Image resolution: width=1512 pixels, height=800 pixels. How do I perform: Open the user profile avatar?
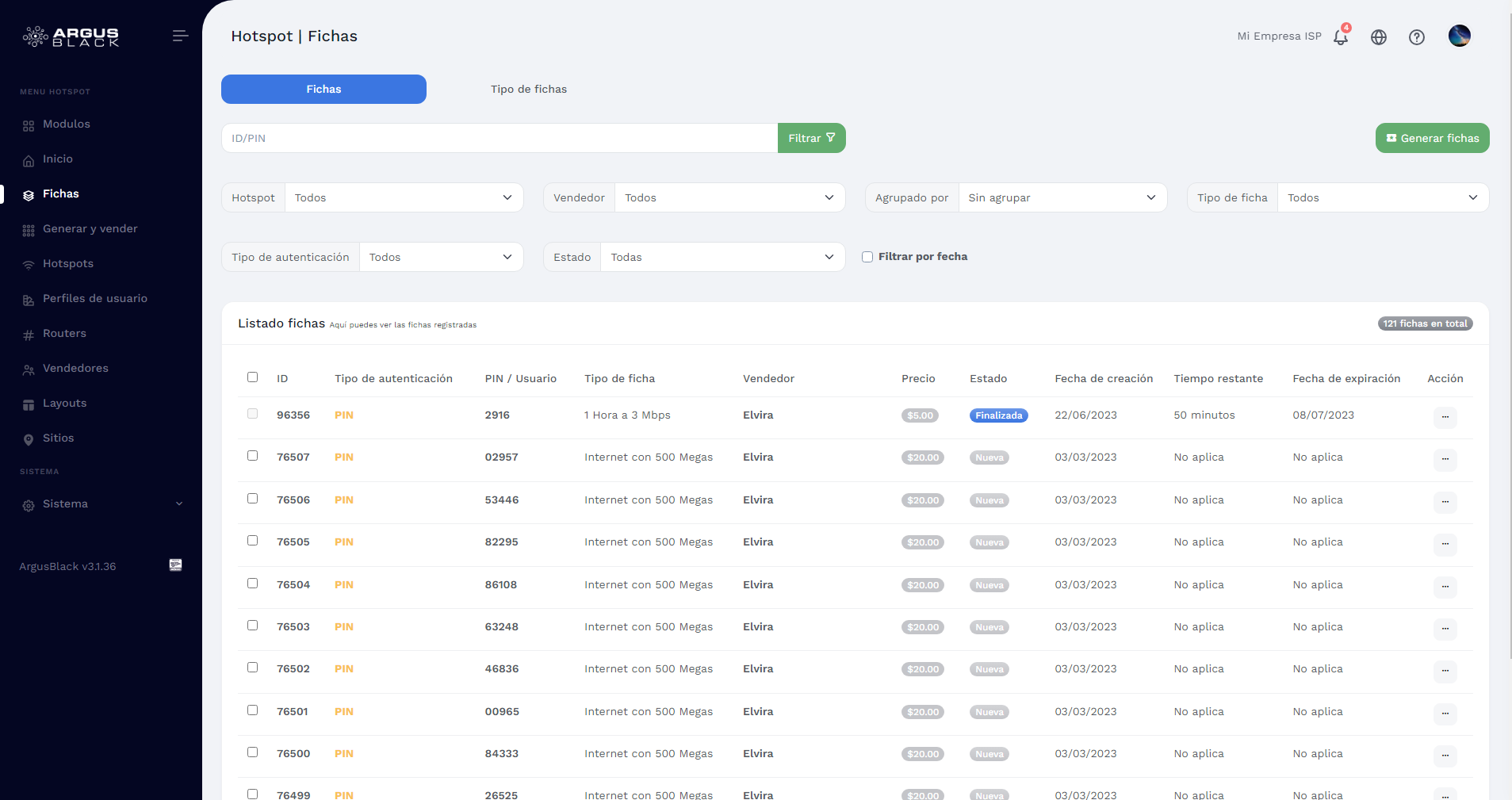pos(1459,36)
